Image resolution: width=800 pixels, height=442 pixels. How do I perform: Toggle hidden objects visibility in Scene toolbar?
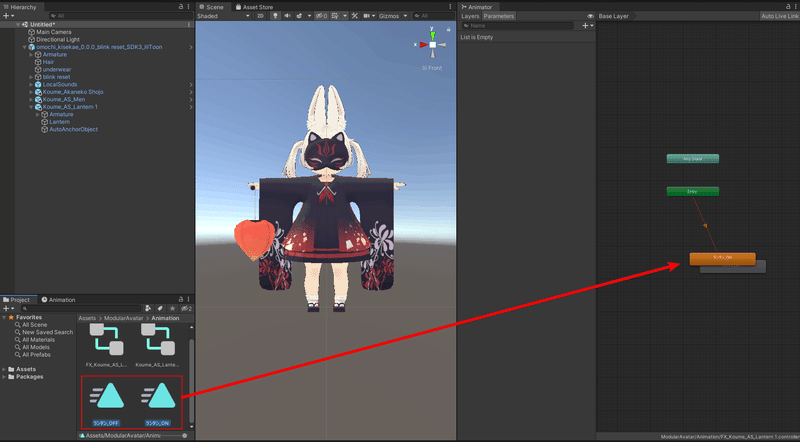tap(321, 16)
